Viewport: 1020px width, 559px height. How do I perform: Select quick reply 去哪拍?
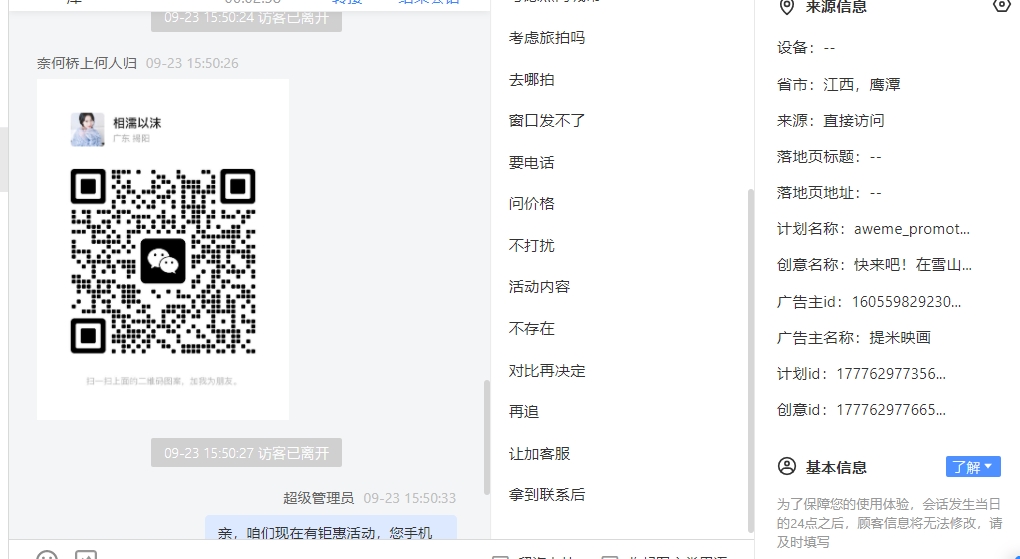pos(531,79)
